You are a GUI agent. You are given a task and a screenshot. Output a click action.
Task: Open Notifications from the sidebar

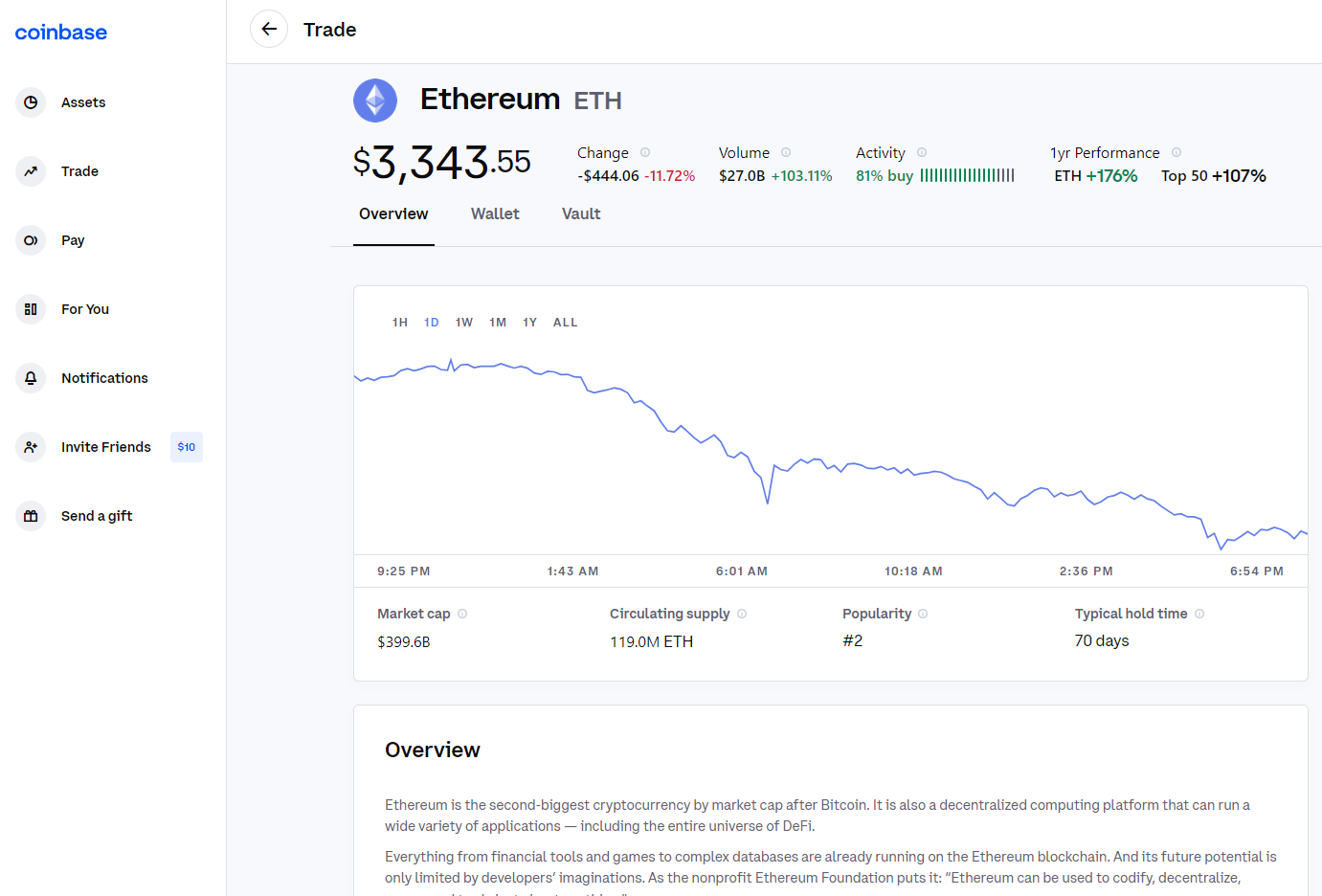[104, 378]
